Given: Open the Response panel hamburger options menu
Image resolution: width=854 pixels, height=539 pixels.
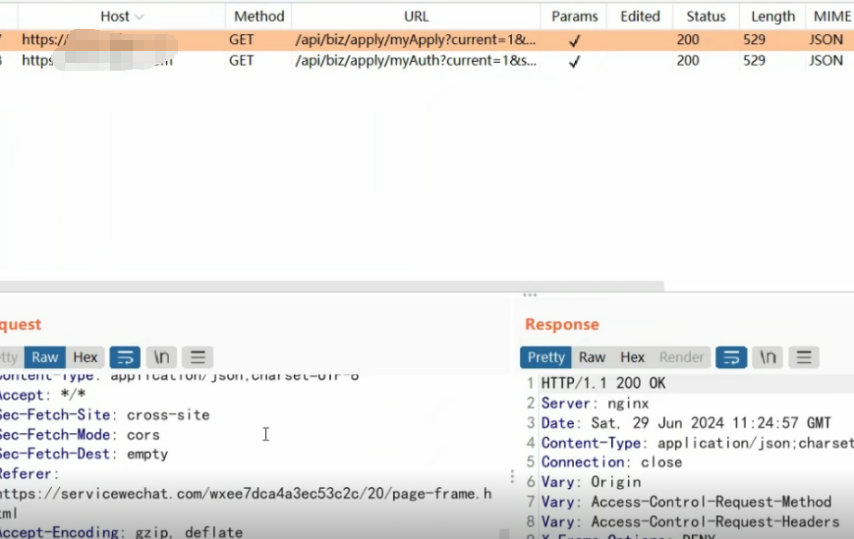Looking at the screenshot, I should [x=803, y=357].
